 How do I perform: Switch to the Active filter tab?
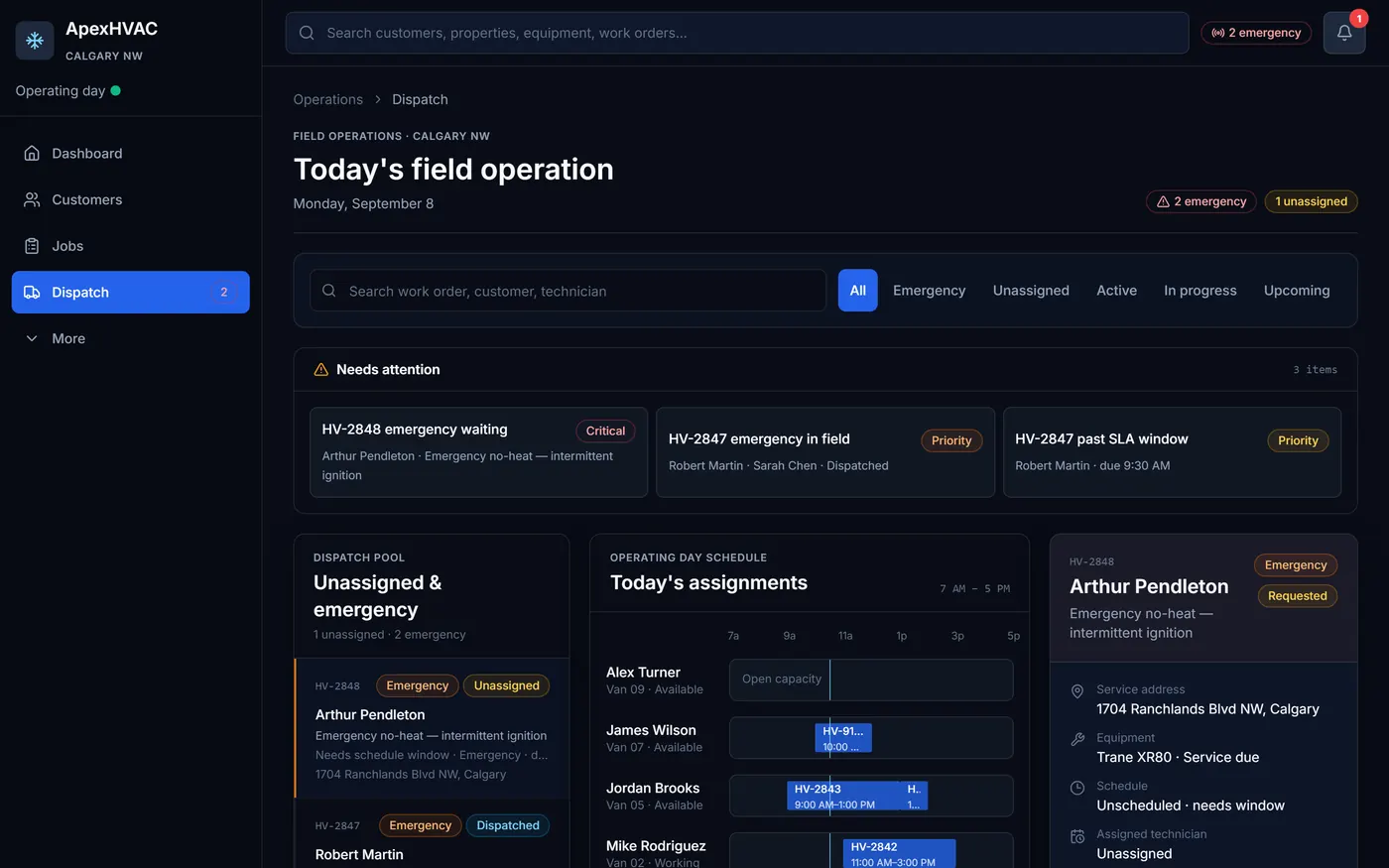[1116, 291]
